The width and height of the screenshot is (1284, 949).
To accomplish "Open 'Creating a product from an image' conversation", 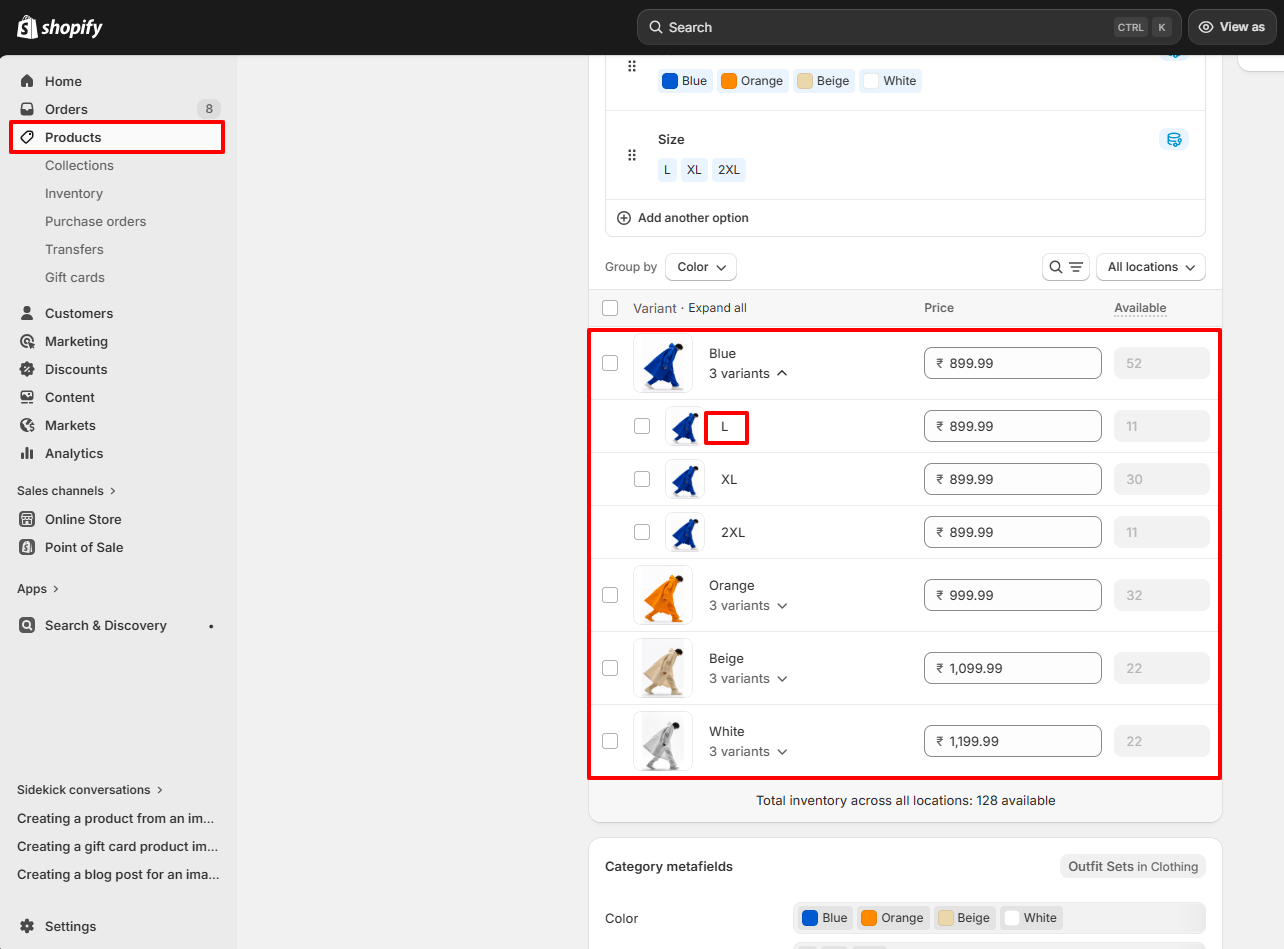I will pyautogui.click(x=118, y=818).
